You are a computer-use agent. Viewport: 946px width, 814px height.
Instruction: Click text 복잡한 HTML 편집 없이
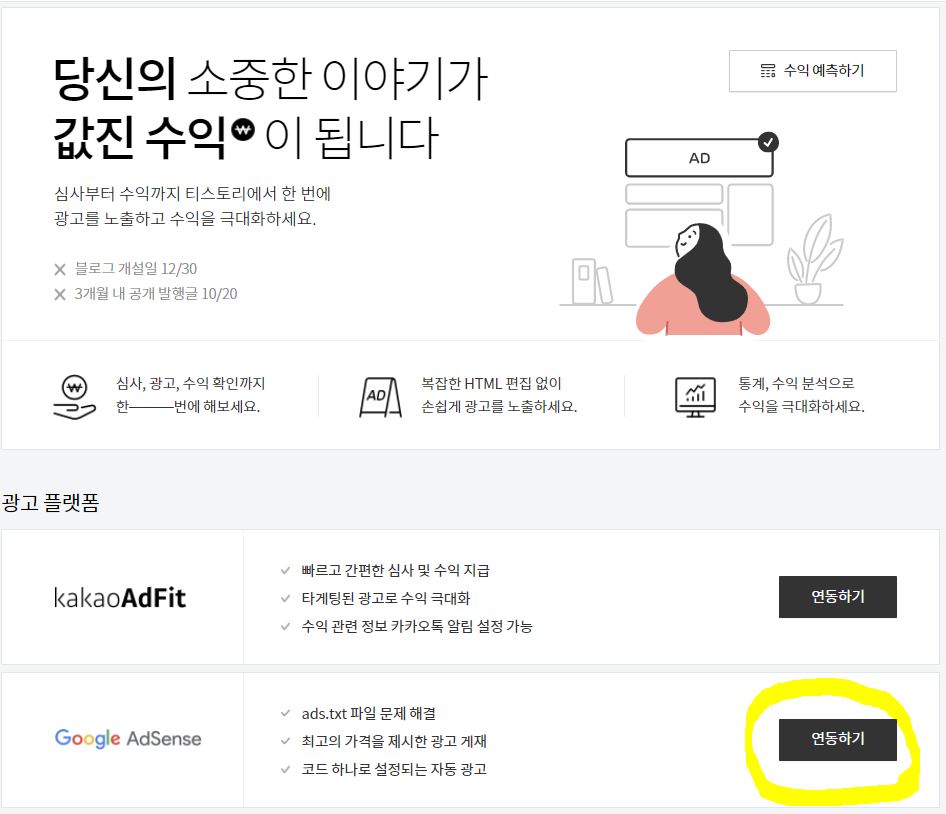[491, 383]
